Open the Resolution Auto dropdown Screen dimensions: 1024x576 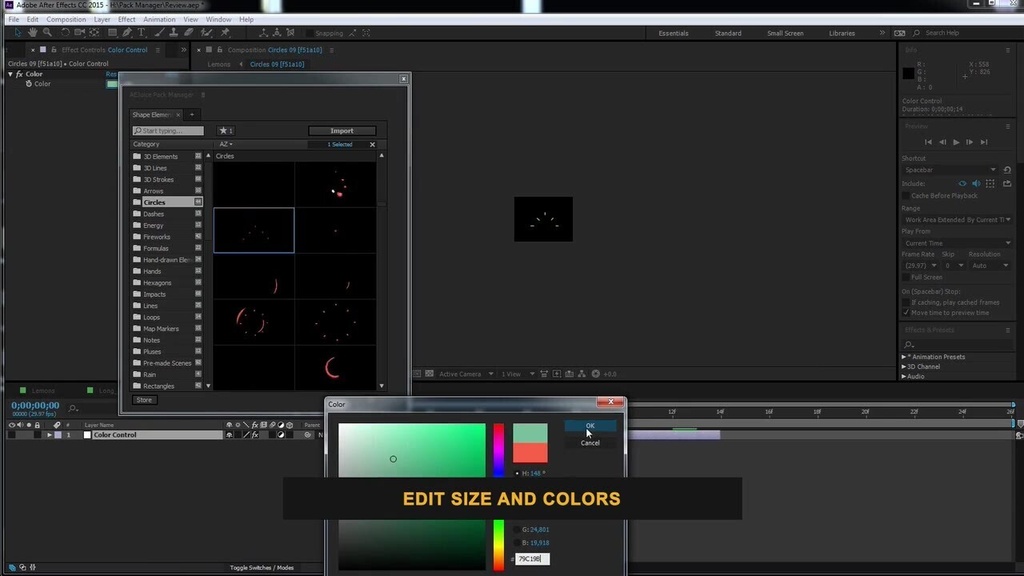click(989, 266)
